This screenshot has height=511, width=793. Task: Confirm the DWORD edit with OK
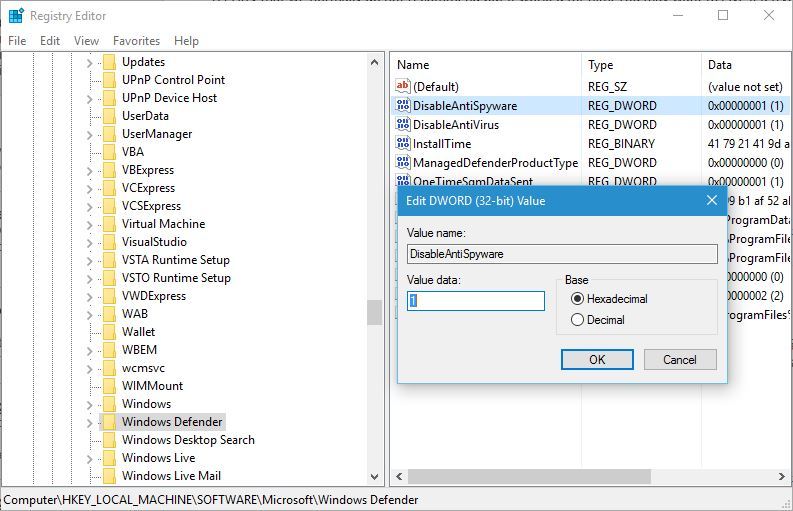597,359
